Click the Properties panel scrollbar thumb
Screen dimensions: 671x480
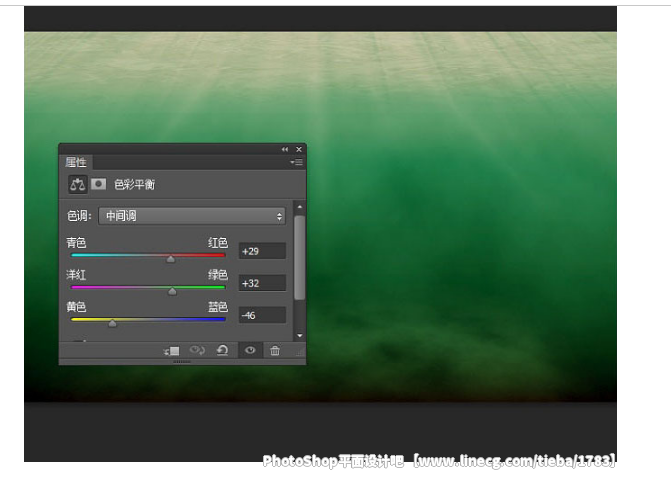pyautogui.click(x=300, y=257)
